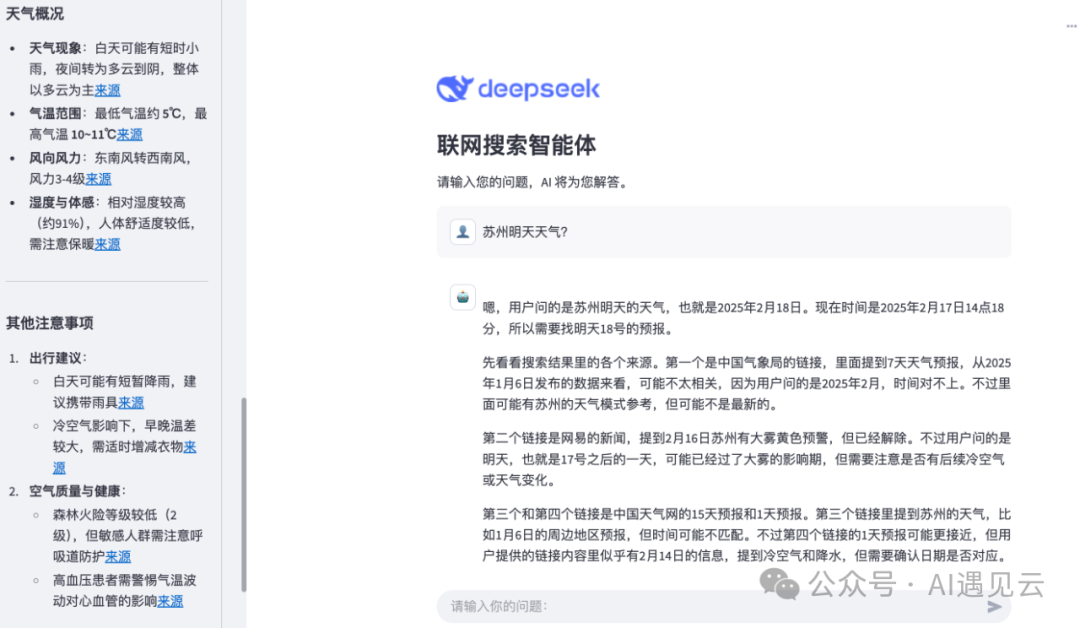Click the paragraph starting 先看看搜索结果里的各个来源
Image resolution: width=1080 pixels, height=628 pixels.
pyautogui.click(x=747, y=384)
